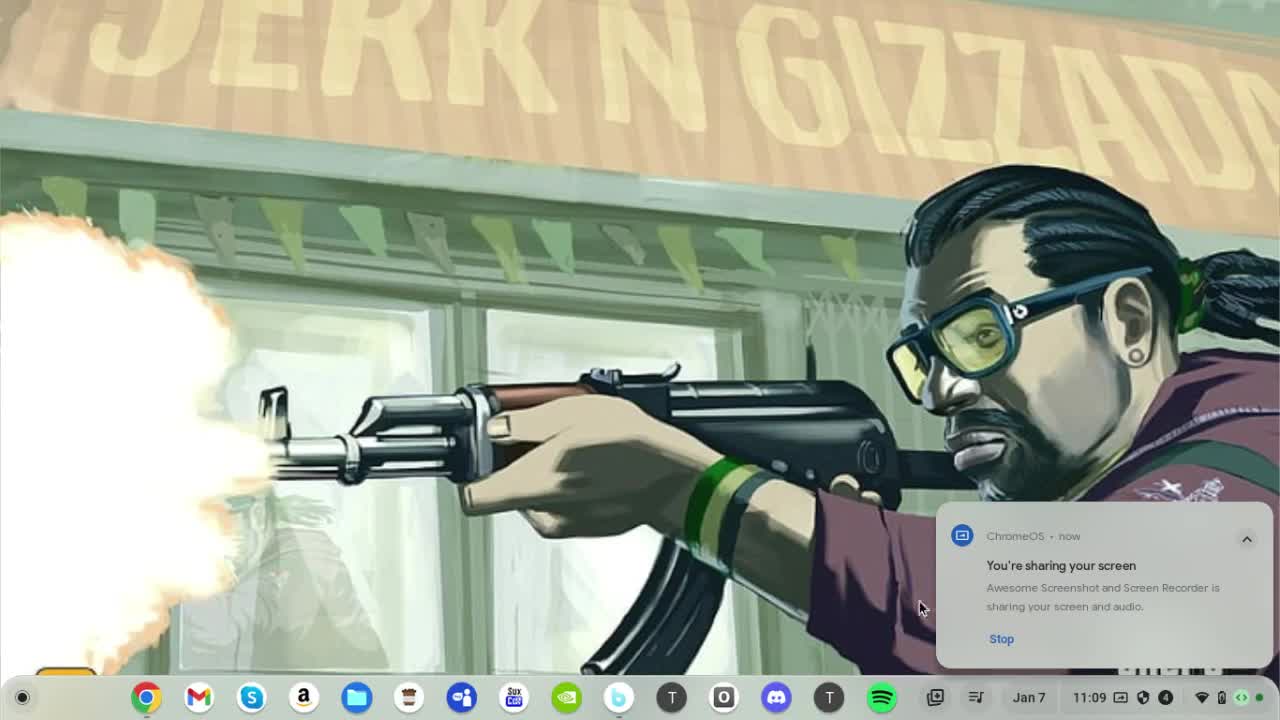This screenshot has width=1280, height=720.
Task: Open the media controls music icon
Action: click(x=976, y=697)
